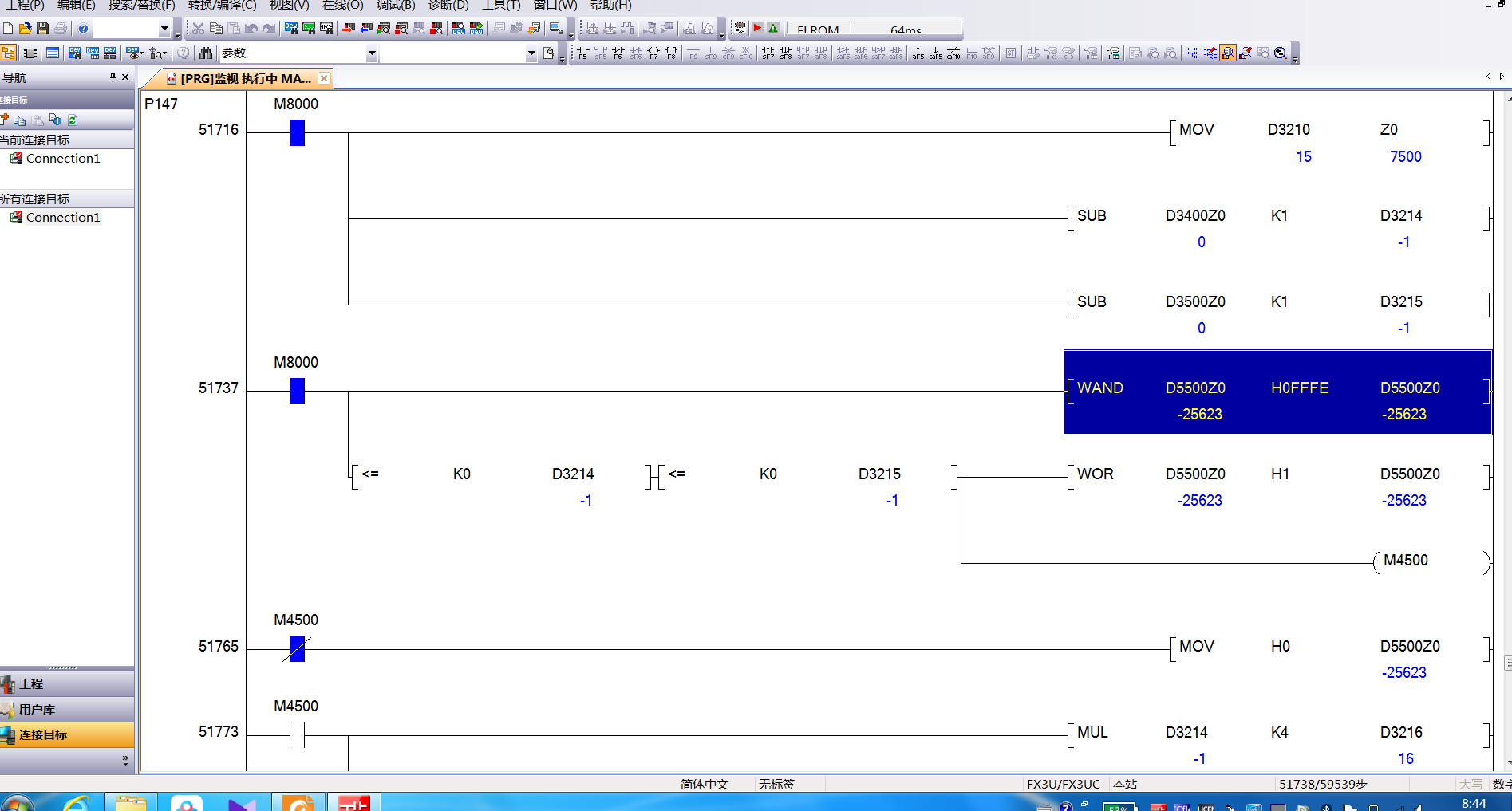Click the Open project folder icon
This screenshot has width=1512, height=811.
pos(26,29)
